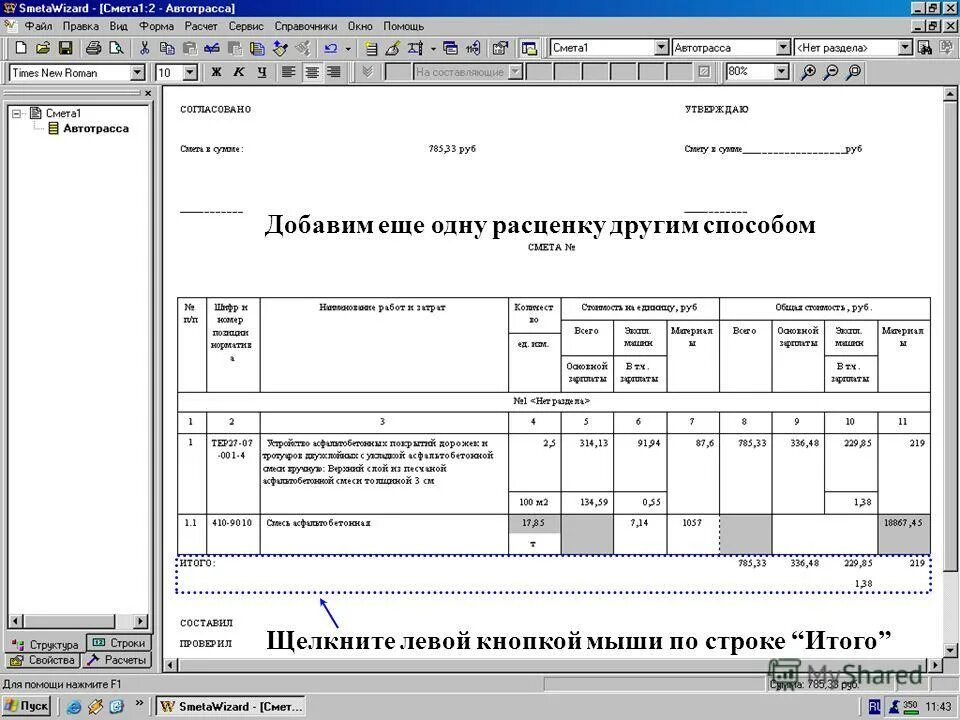Open the 80% zoom dropdown
This screenshot has height=720, width=960.
781,72
